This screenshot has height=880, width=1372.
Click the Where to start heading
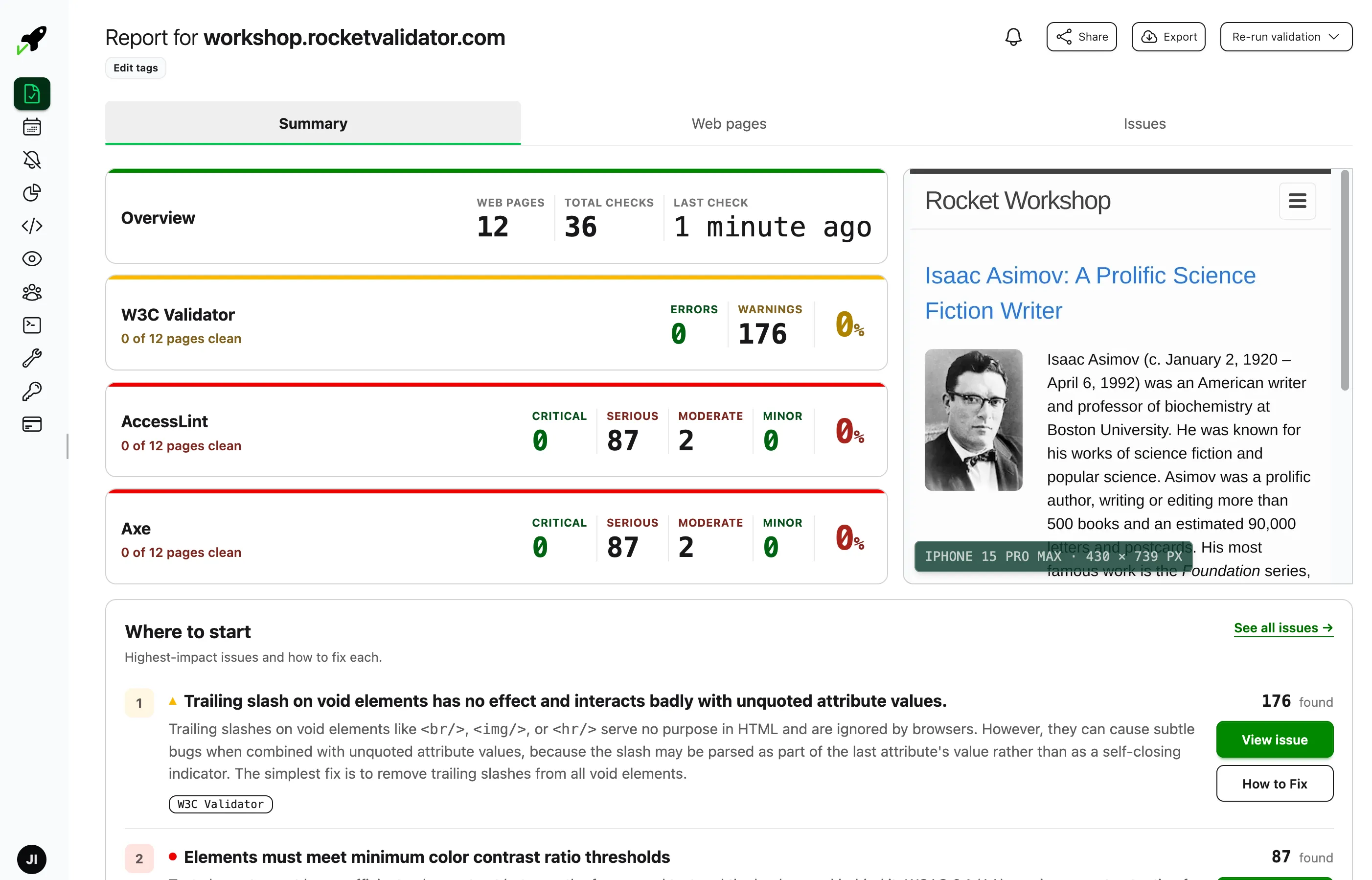(x=187, y=632)
